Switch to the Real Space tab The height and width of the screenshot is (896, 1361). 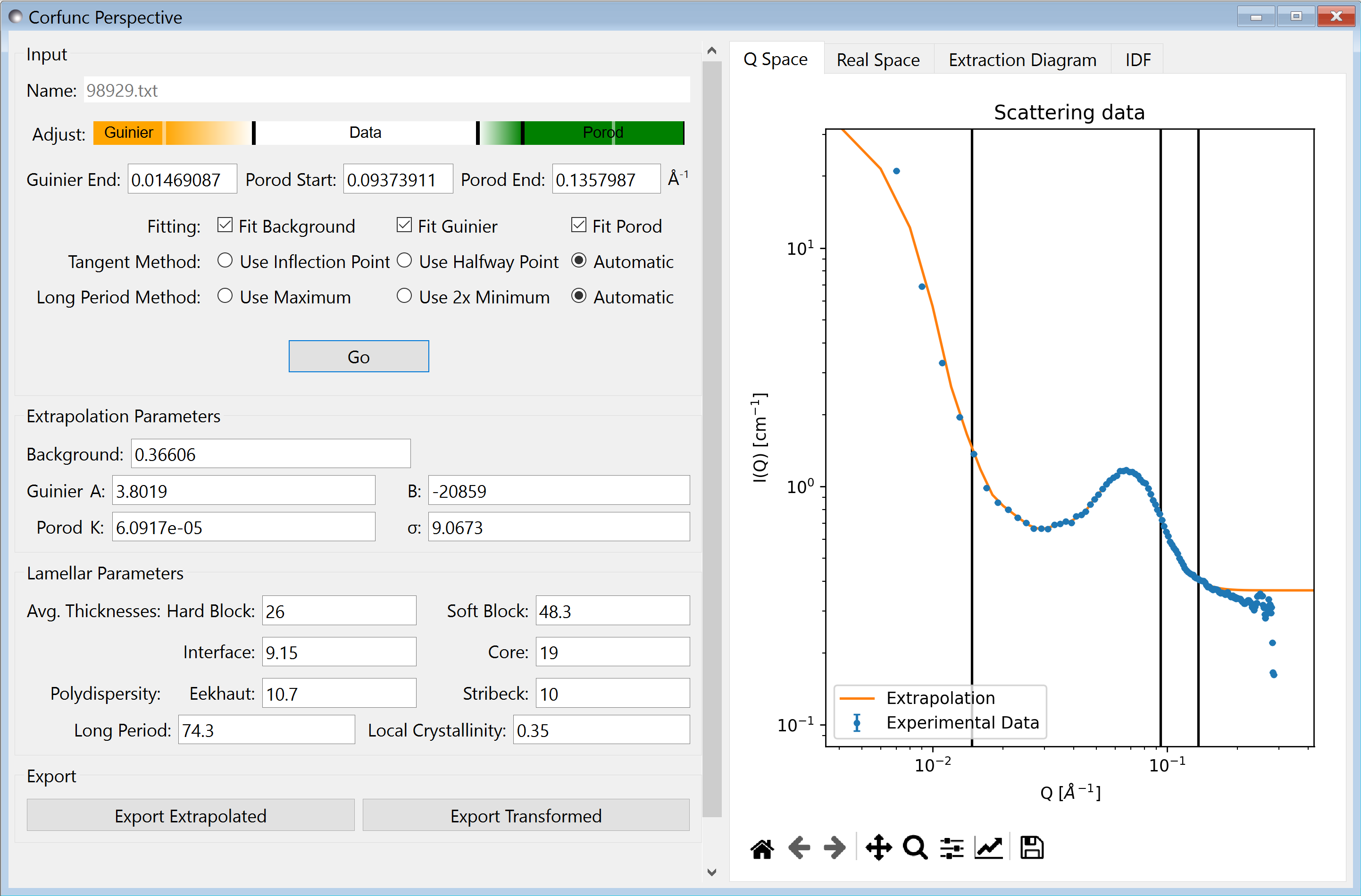(x=878, y=60)
